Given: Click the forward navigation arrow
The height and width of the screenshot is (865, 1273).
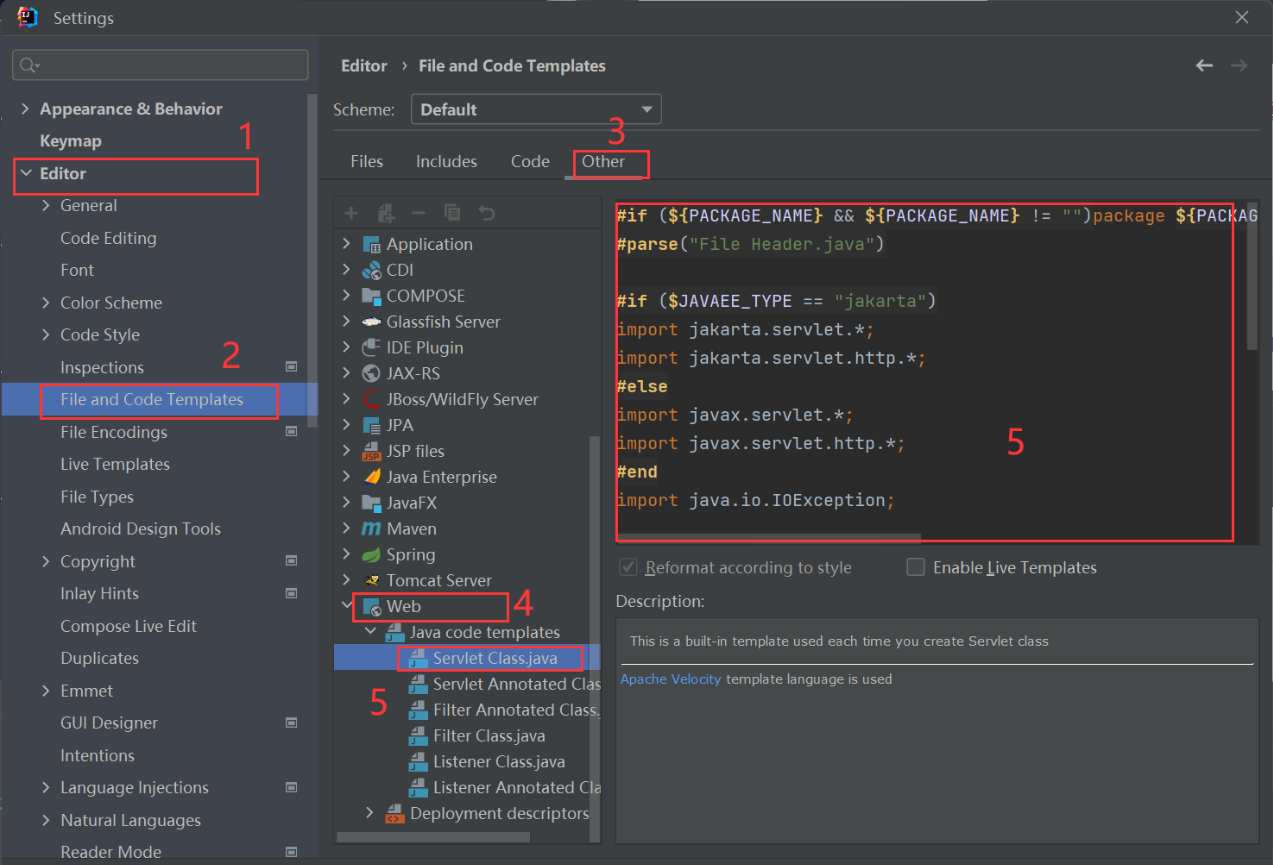Looking at the screenshot, I should coord(1239,65).
